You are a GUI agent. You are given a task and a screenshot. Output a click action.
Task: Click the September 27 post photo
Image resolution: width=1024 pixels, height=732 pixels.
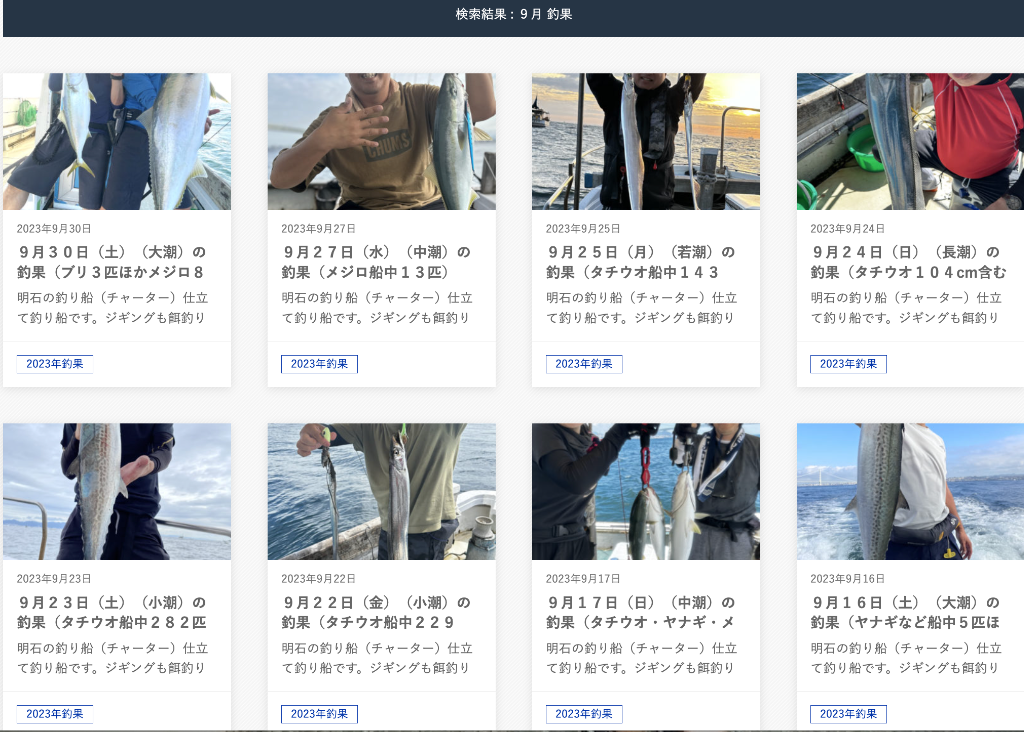pos(381,141)
